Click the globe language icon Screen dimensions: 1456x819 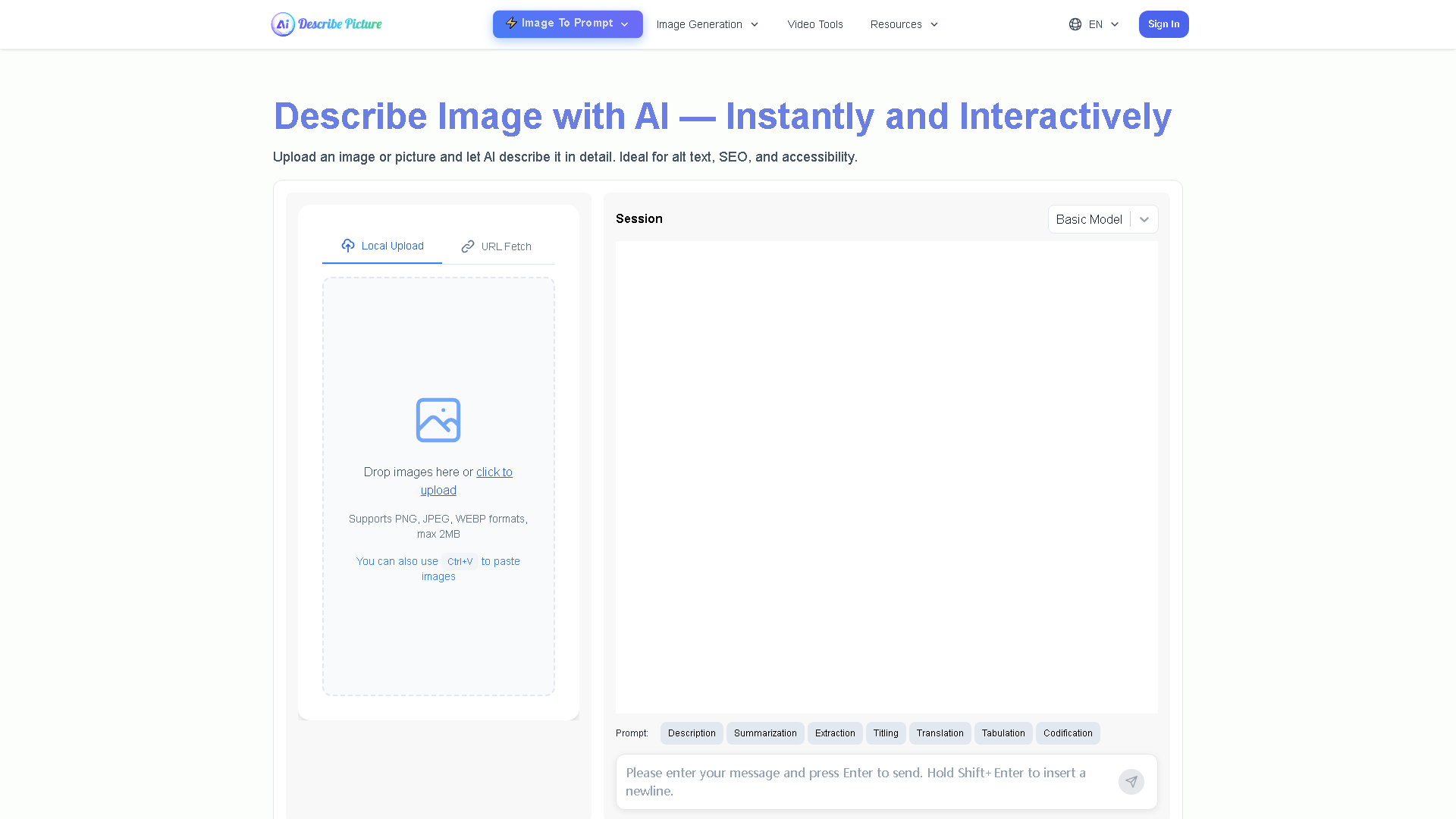(x=1075, y=24)
